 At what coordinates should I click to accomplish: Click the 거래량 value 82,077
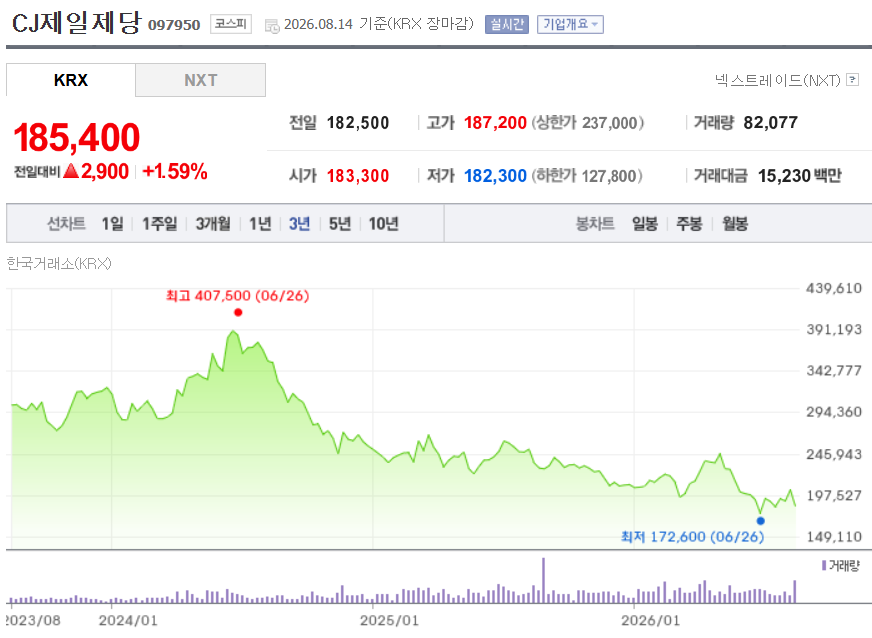(770, 122)
